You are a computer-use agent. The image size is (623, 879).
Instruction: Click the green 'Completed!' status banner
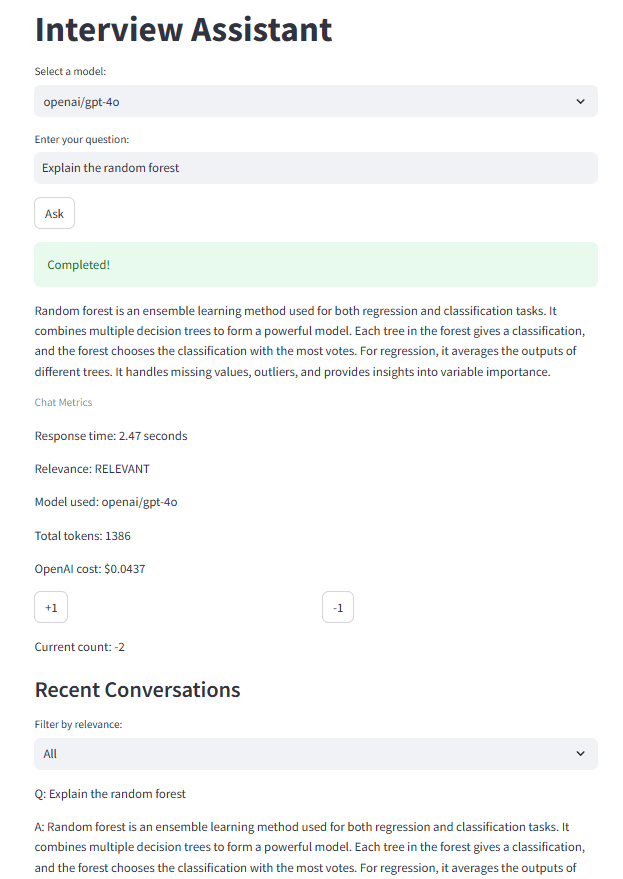tap(315, 265)
